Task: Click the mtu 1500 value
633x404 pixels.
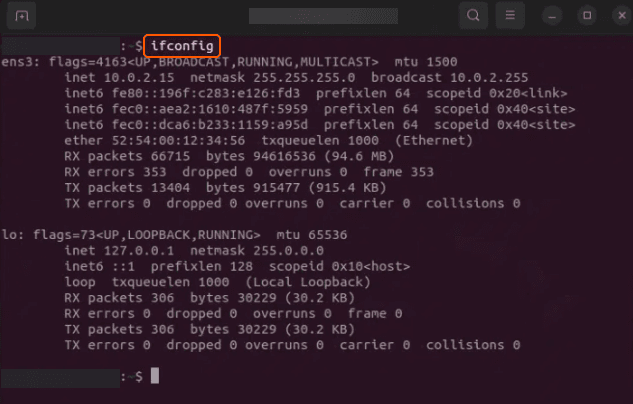Action: click(x=442, y=62)
